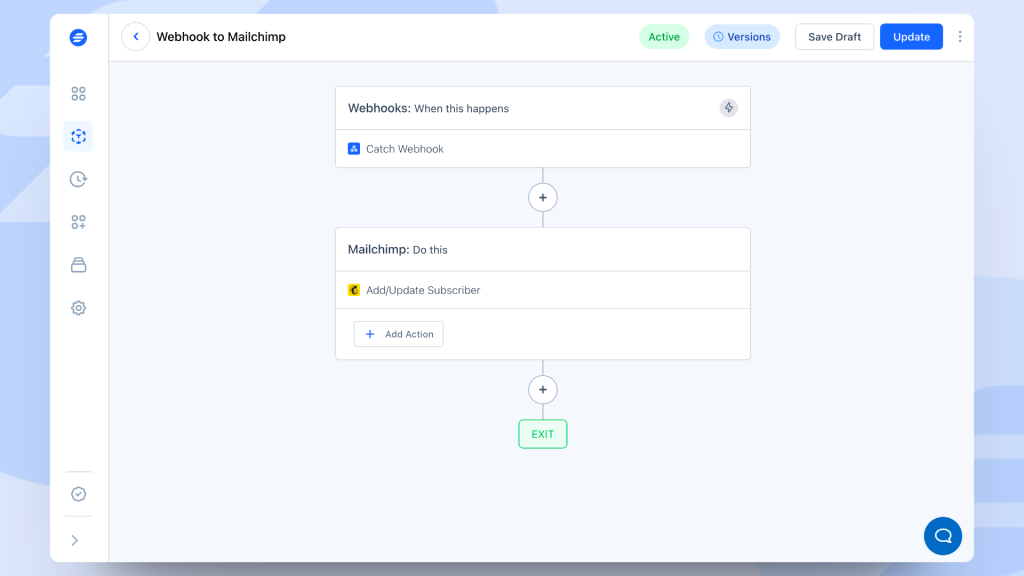The image size is (1024, 576).
Task: Open the storage box icon in sidebar
Action: coord(78,265)
